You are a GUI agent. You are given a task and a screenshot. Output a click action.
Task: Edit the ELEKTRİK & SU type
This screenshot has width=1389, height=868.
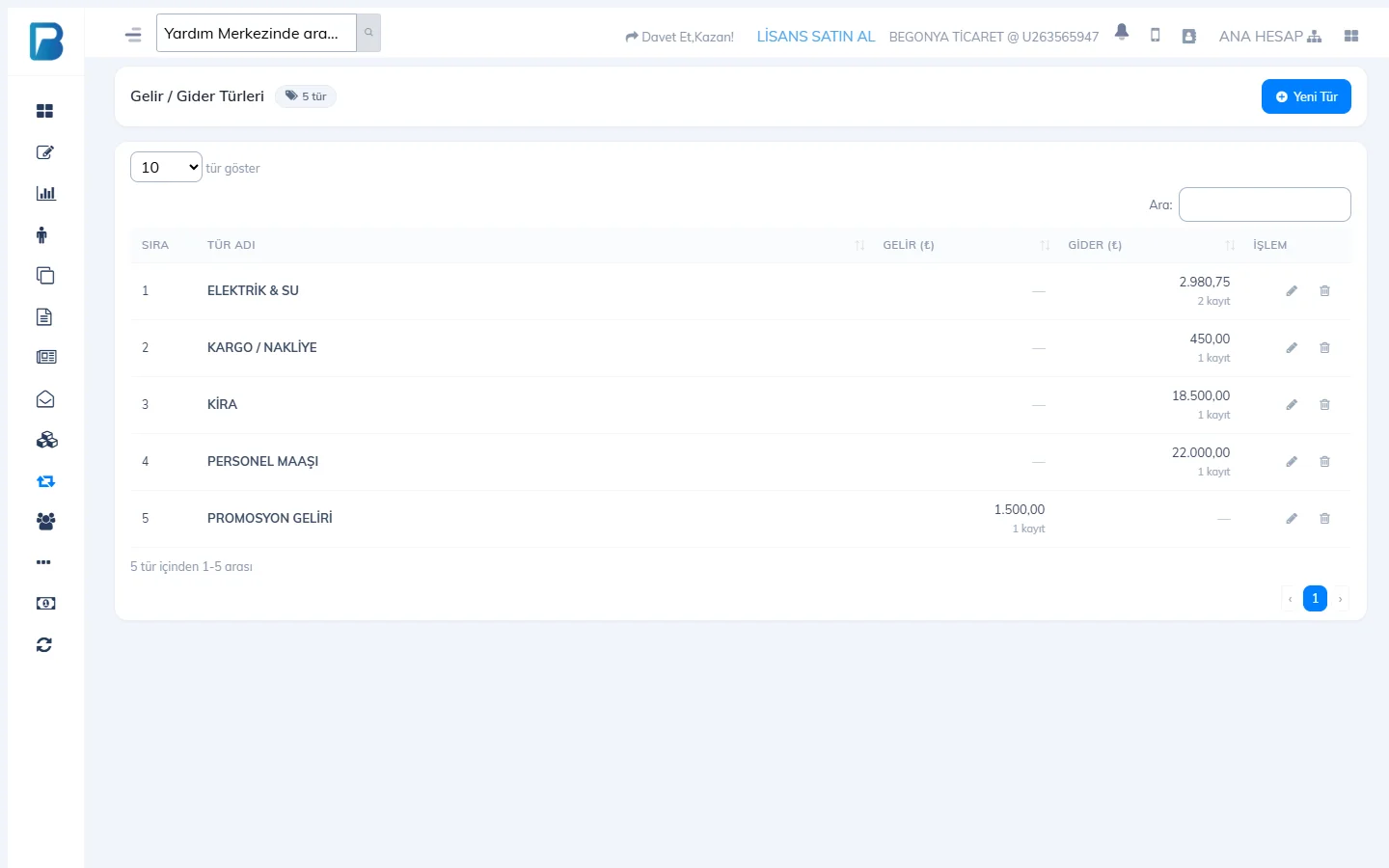tap(1292, 291)
